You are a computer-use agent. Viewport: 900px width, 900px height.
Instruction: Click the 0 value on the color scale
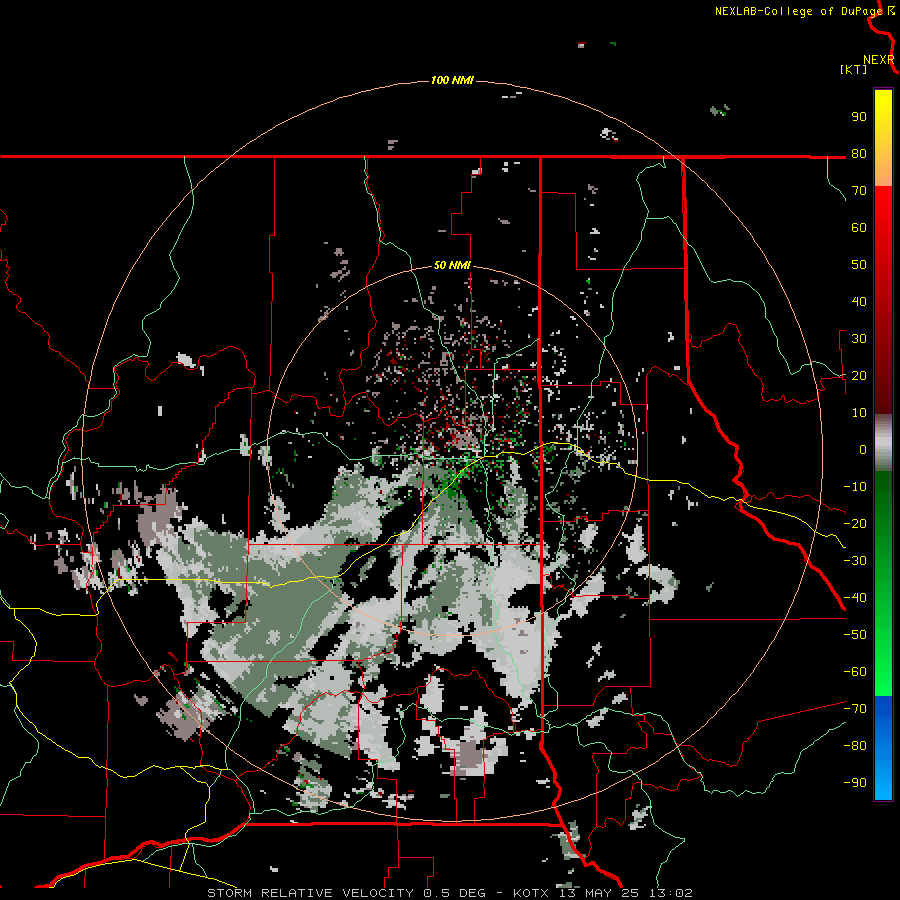[863, 450]
